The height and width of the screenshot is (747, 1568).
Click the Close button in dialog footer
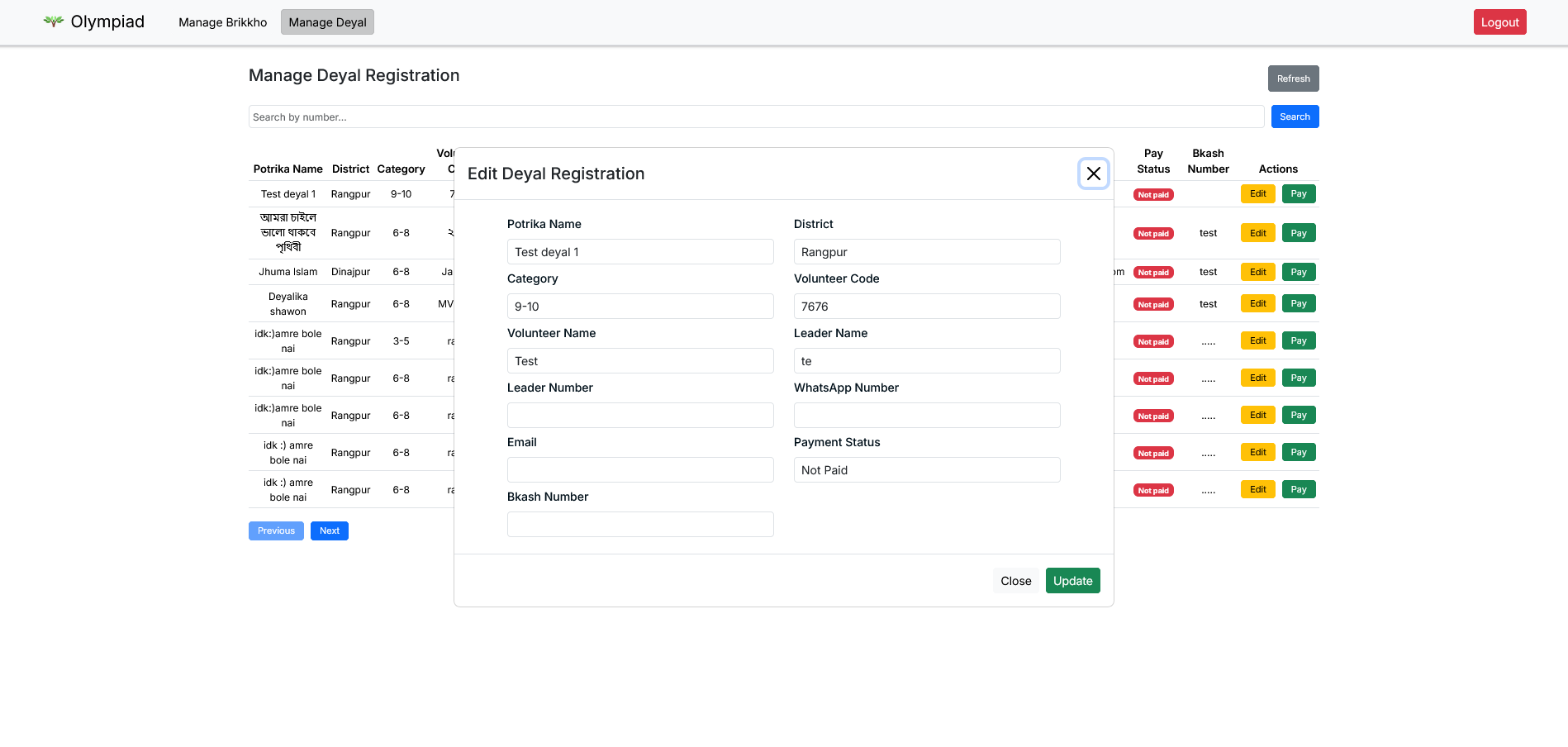[1015, 581]
